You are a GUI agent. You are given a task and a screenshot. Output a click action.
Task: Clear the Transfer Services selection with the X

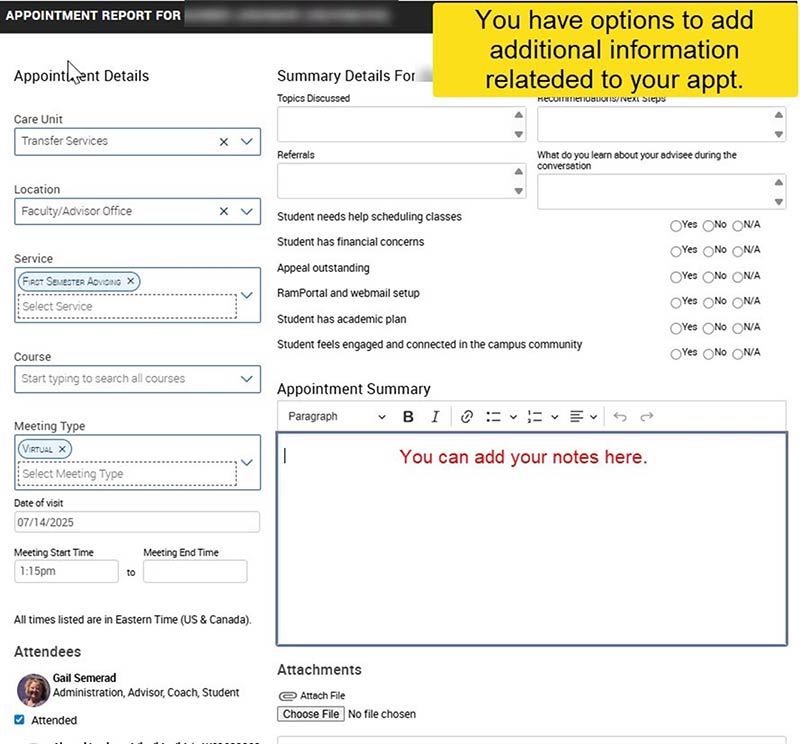tap(223, 141)
